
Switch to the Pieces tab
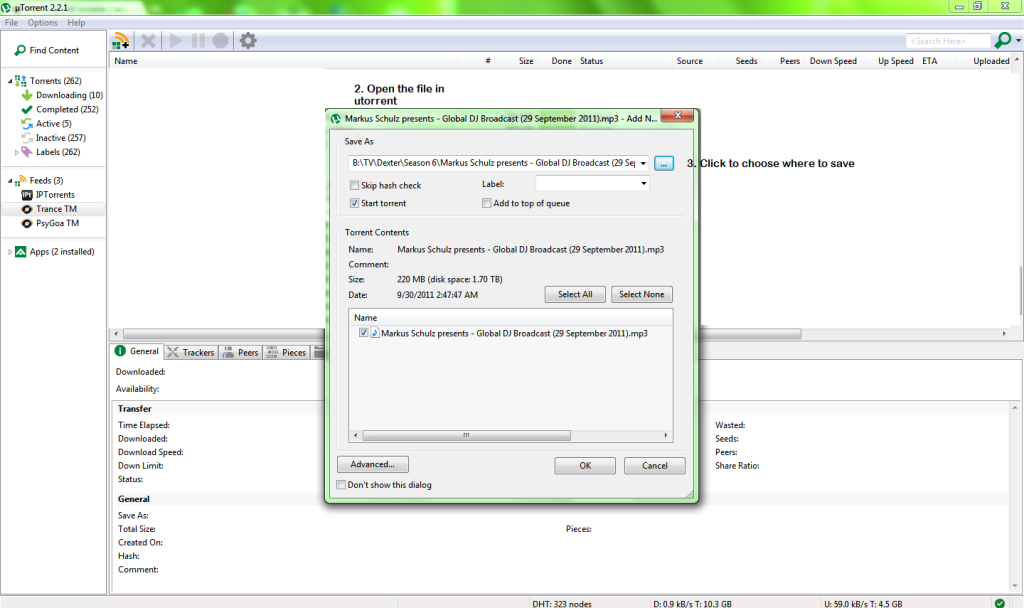[x=286, y=353]
